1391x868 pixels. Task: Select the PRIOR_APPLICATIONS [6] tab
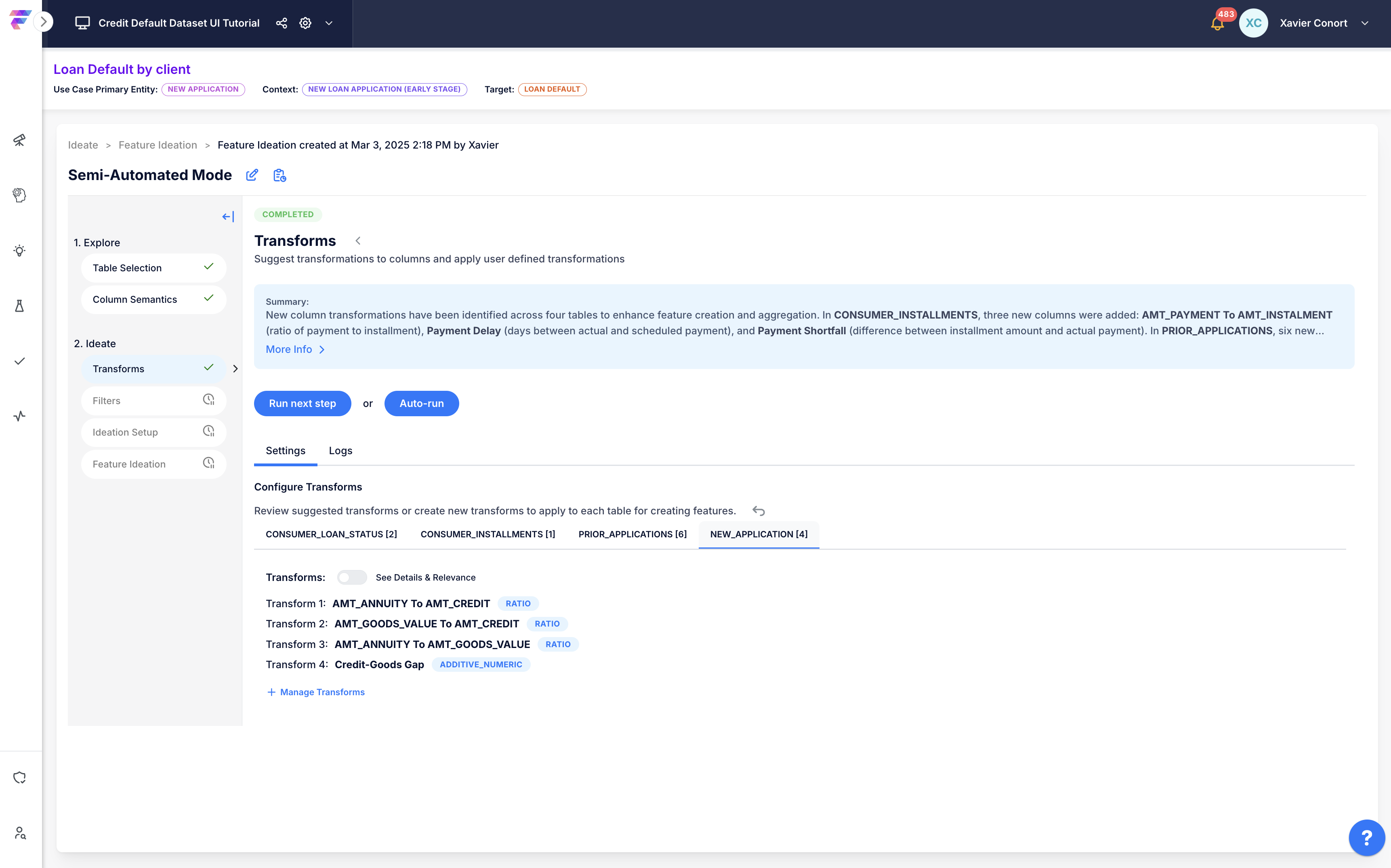click(x=632, y=534)
